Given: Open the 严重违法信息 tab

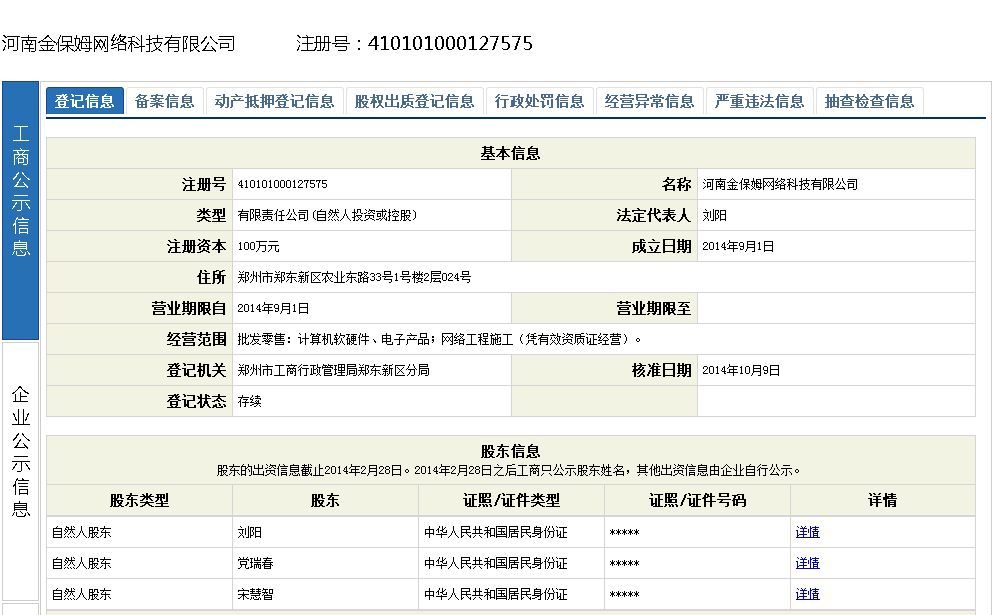Looking at the screenshot, I should [x=759, y=101].
